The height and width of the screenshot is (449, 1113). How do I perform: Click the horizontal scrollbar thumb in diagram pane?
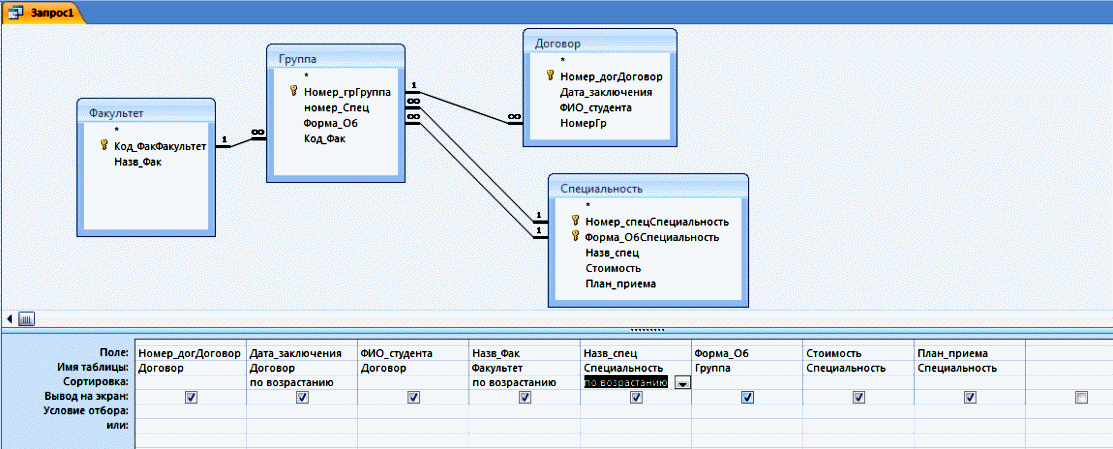pyautogui.click(x=27, y=319)
